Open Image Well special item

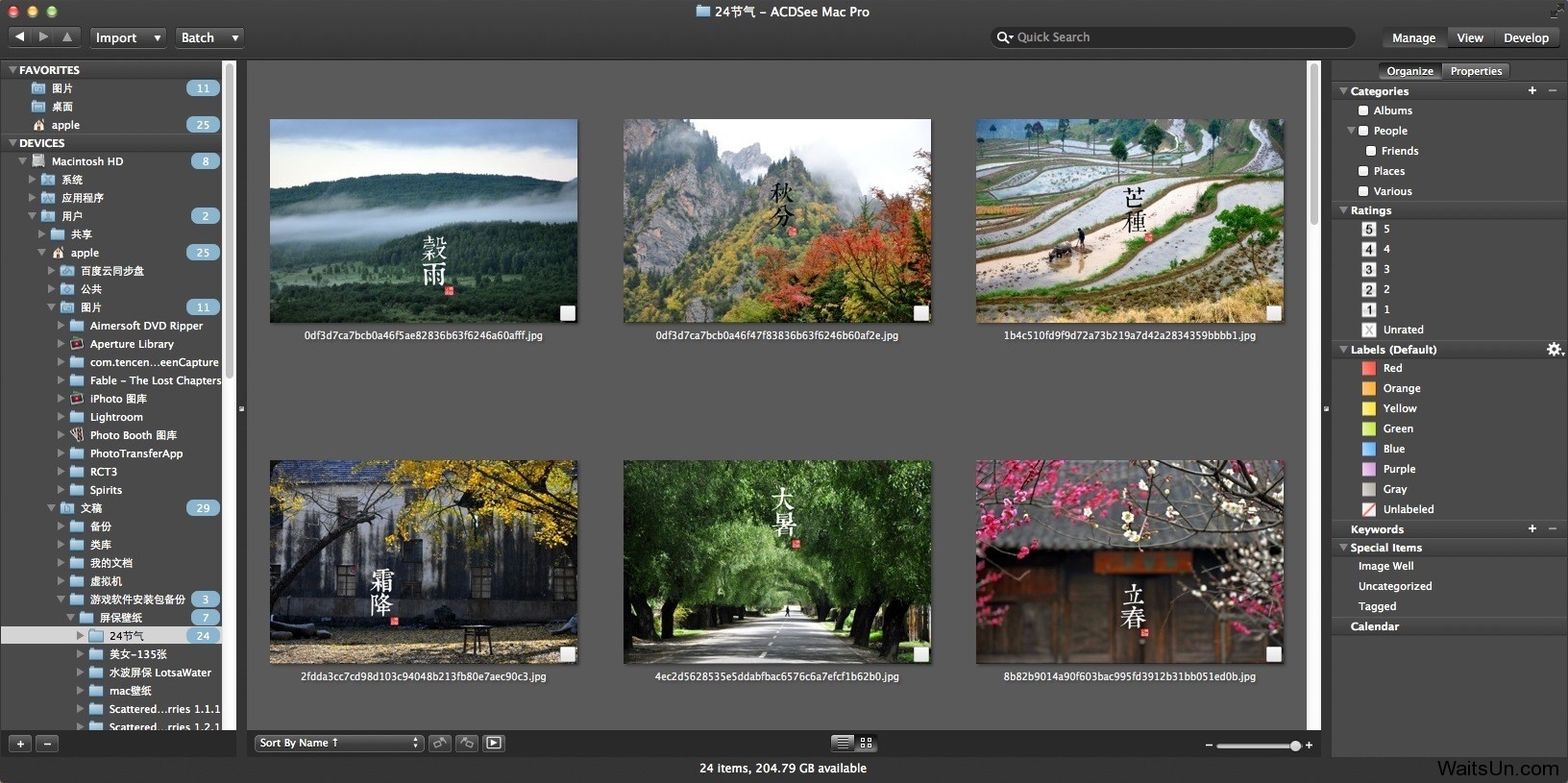(x=1385, y=566)
